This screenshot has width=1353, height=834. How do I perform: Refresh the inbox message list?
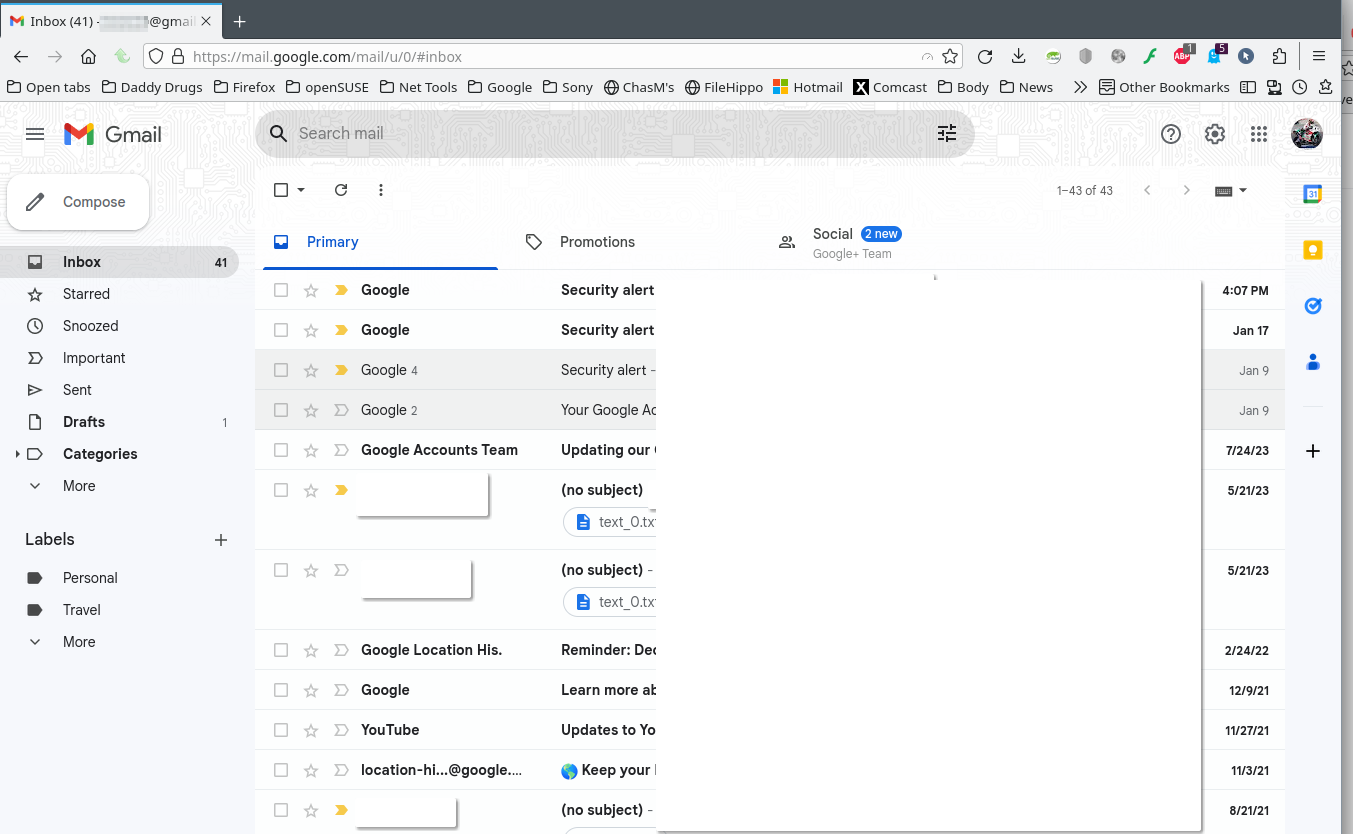341,190
